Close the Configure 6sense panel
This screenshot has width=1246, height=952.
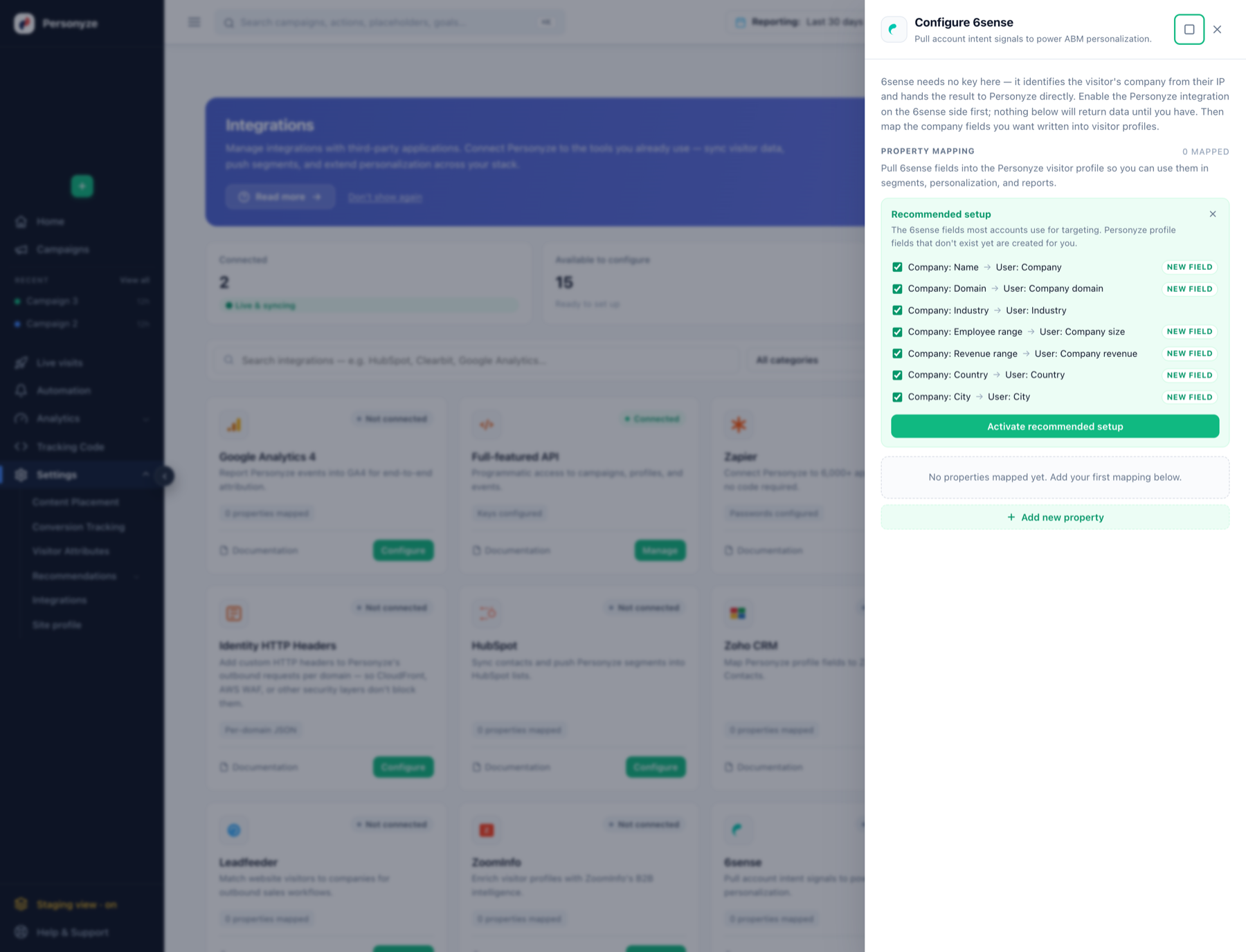click(x=1217, y=29)
